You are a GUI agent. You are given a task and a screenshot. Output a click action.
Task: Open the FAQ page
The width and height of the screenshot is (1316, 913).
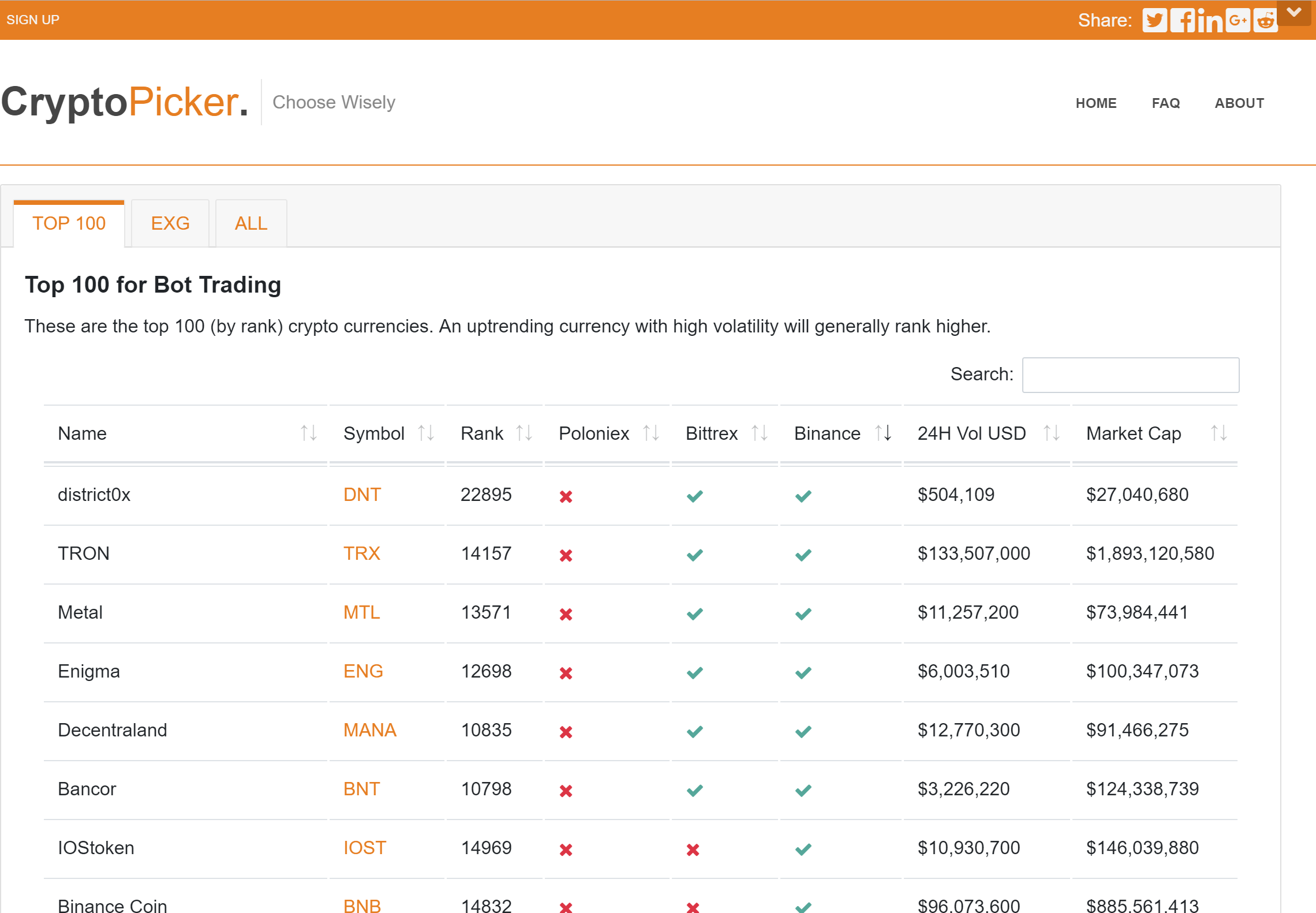[1165, 103]
